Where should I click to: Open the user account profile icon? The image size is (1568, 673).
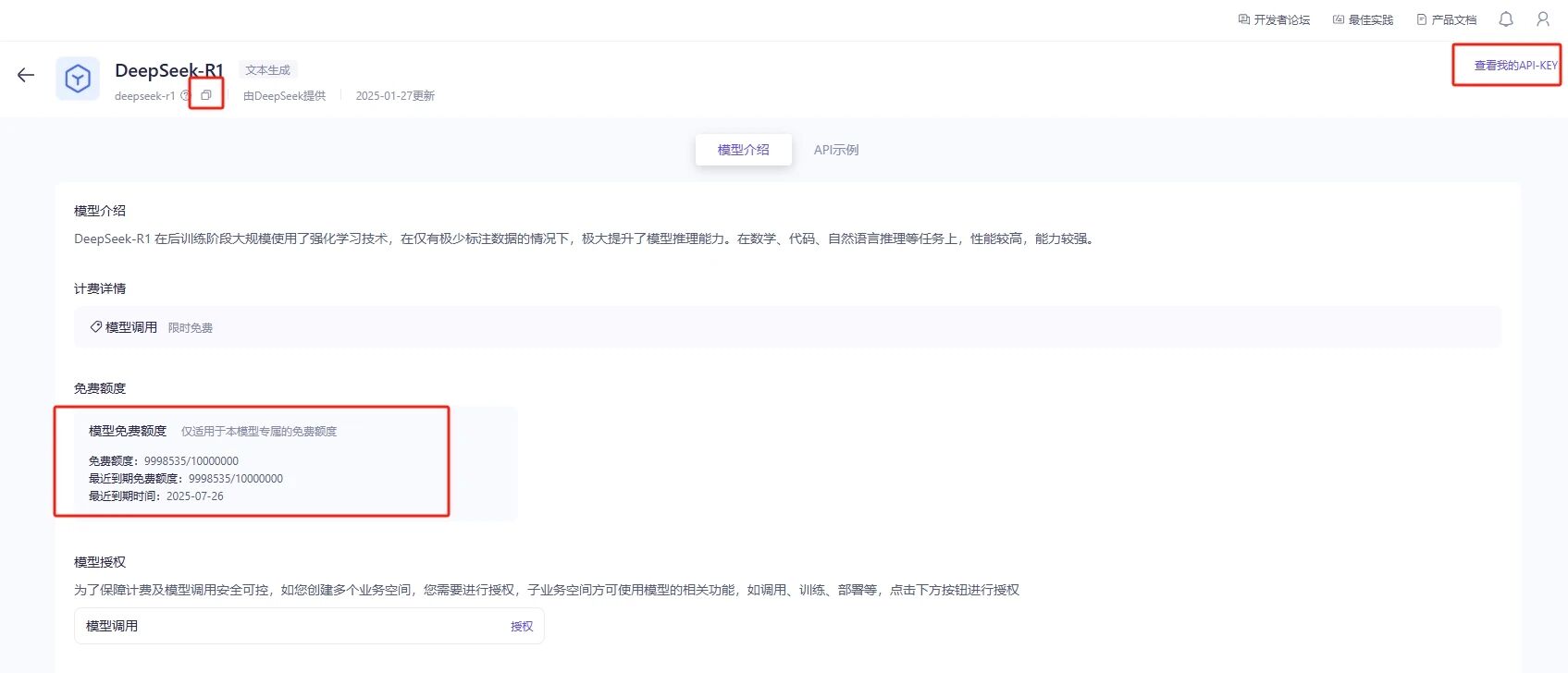[1543, 19]
